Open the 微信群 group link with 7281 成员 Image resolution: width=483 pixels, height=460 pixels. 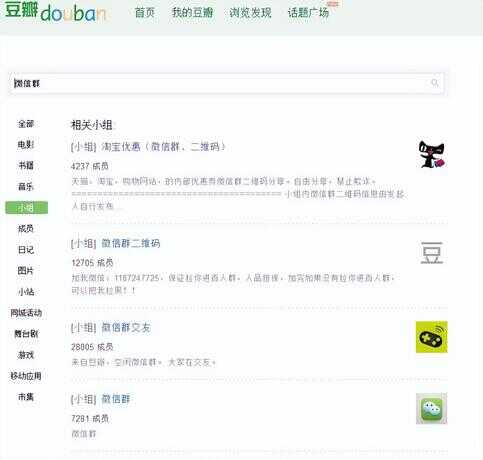tap(116, 399)
